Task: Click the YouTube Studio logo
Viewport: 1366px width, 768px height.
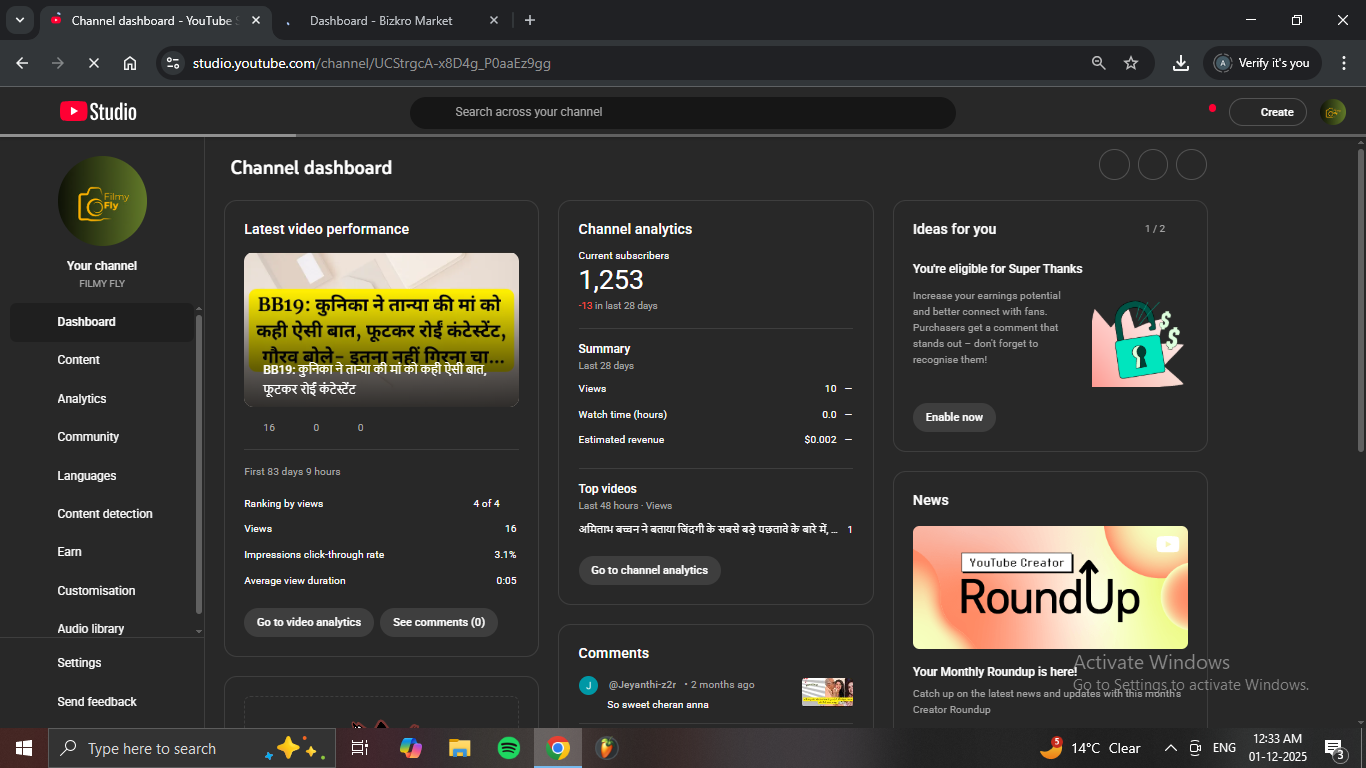Action: pos(98,112)
